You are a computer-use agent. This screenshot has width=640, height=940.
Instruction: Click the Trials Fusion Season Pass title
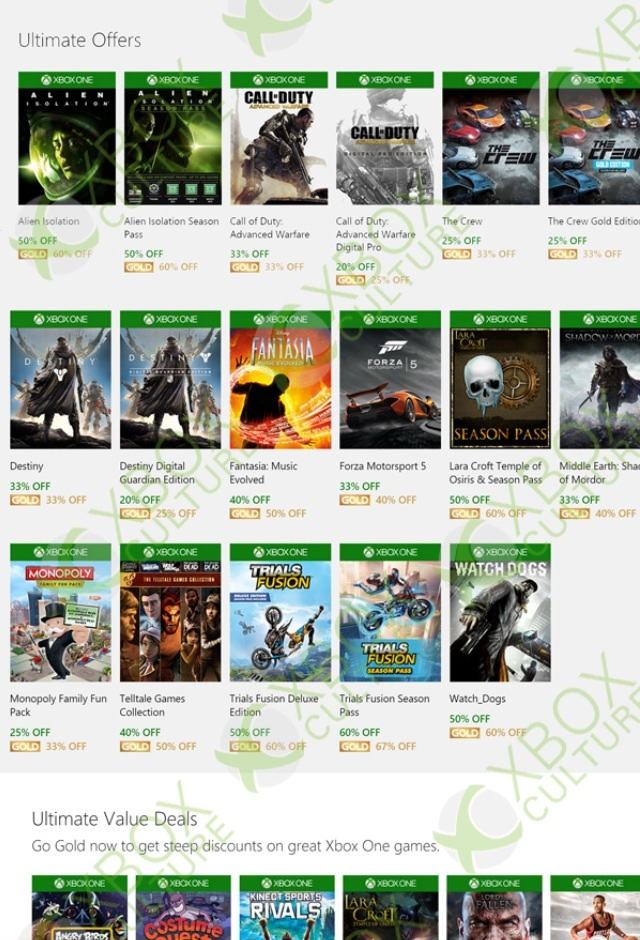tap(384, 705)
